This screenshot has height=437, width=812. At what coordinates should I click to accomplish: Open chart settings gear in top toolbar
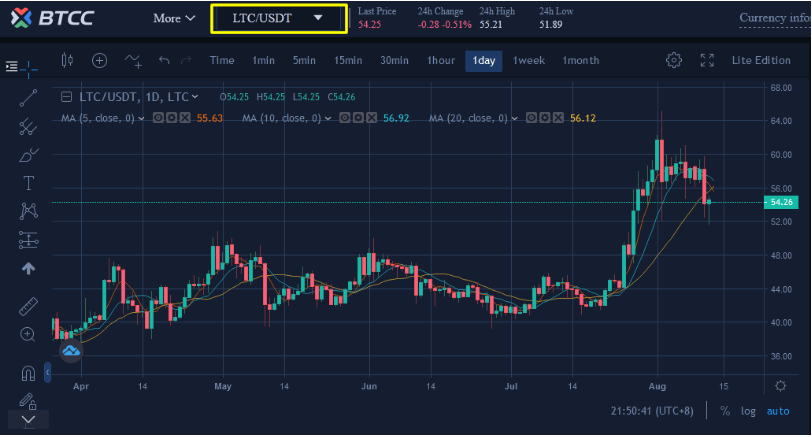point(674,61)
